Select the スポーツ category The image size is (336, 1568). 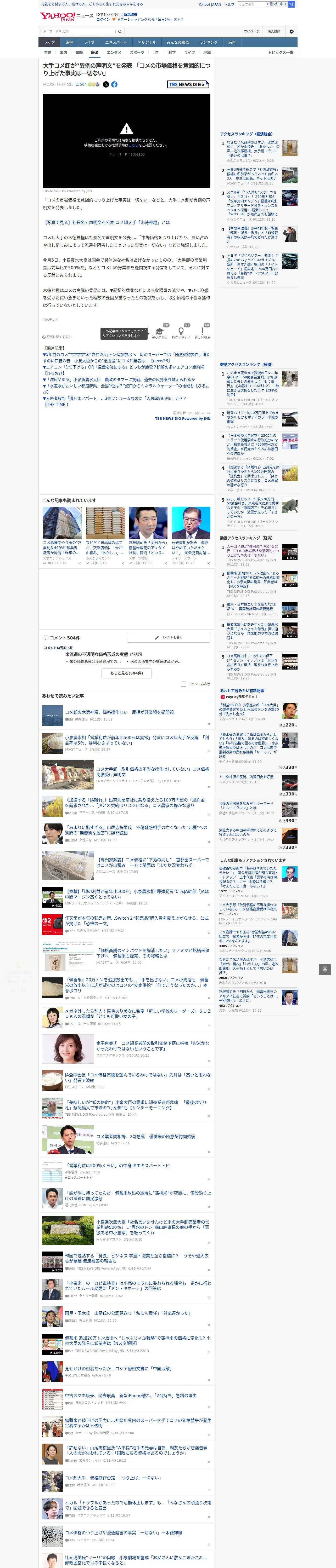[x=137, y=52]
